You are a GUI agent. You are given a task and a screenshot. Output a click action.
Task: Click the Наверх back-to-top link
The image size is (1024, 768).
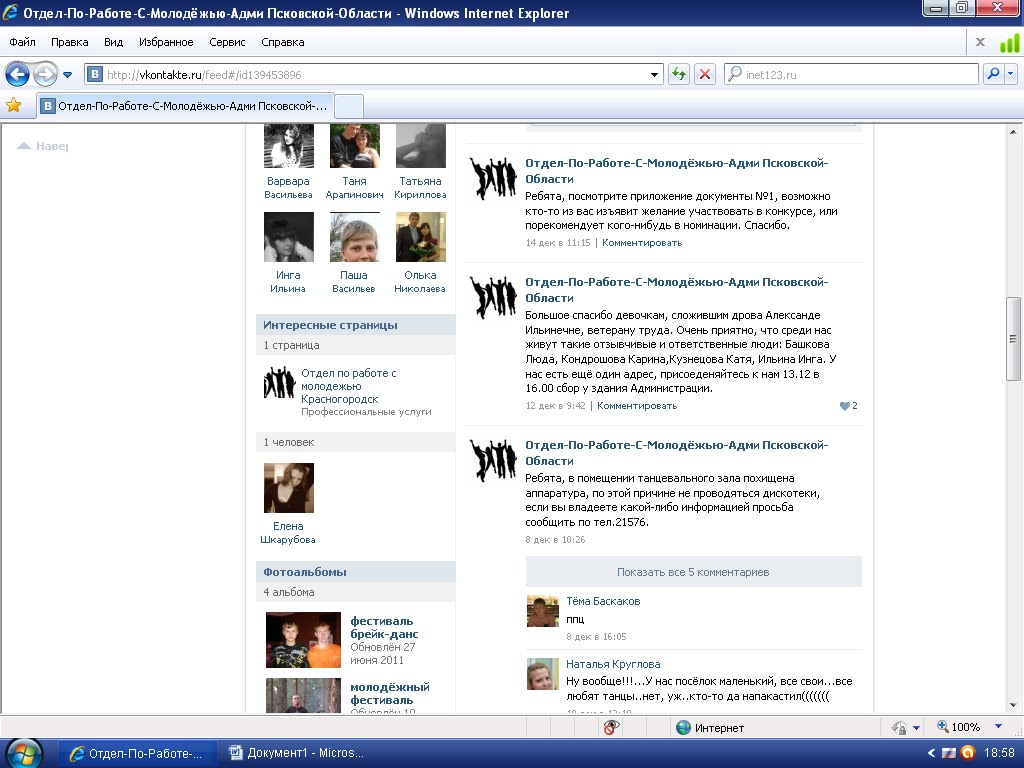click(x=43, y=146)
